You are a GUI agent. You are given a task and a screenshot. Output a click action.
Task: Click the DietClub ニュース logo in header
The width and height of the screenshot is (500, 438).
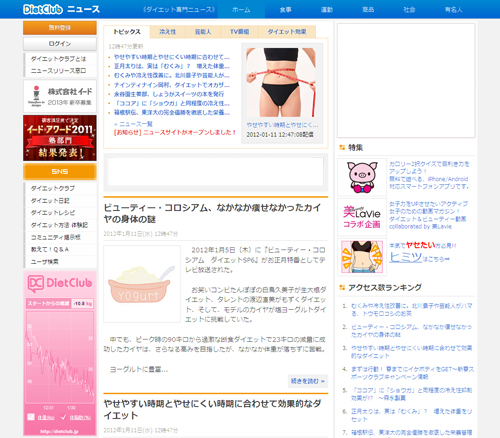pyautogui.click(x=61, y=9)
